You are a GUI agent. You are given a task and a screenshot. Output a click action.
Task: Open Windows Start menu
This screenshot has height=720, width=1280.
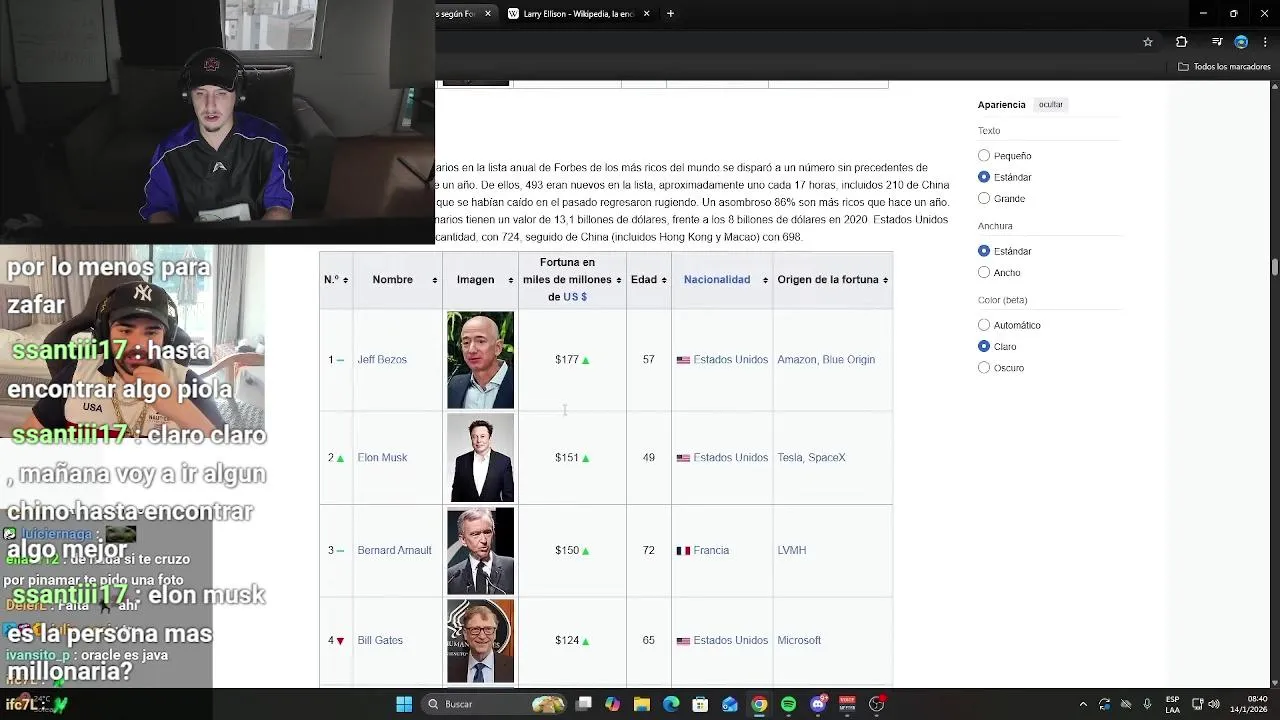pyautogui.click(x=404, y=704)
